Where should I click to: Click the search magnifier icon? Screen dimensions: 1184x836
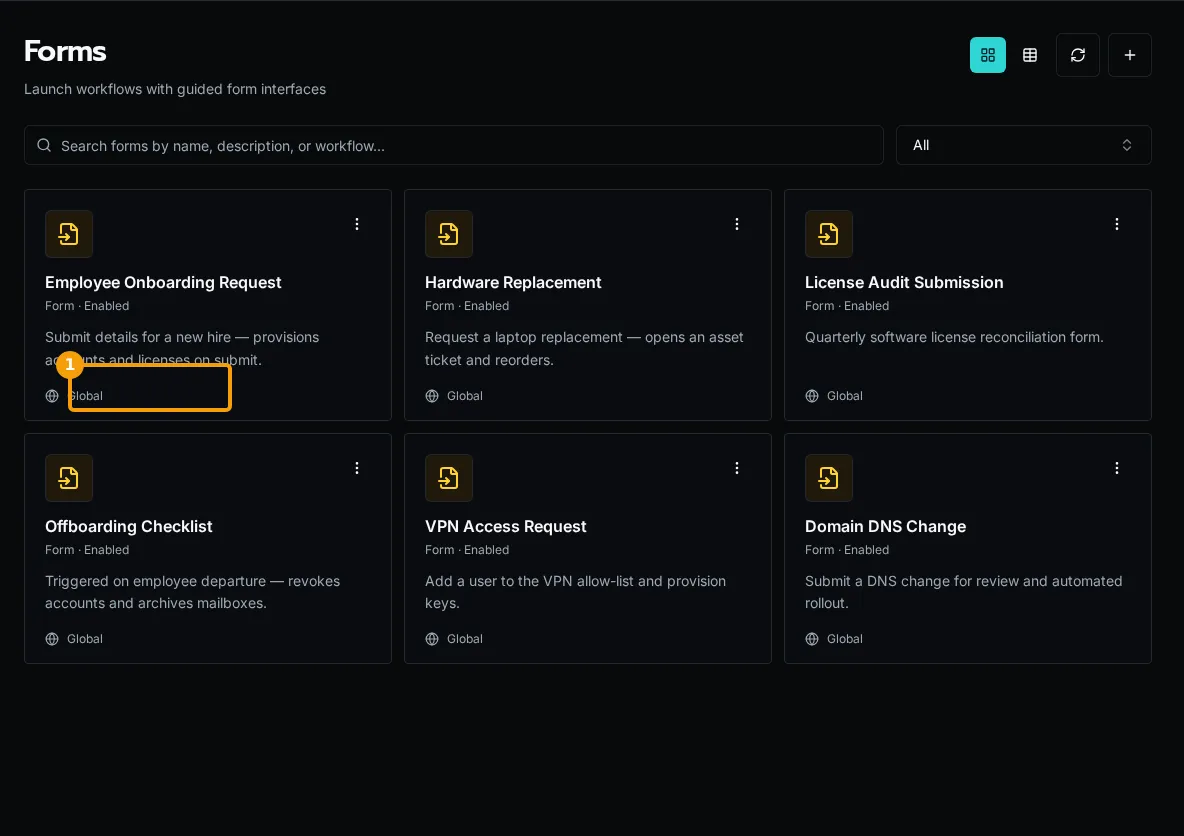[x=44, y=145]
